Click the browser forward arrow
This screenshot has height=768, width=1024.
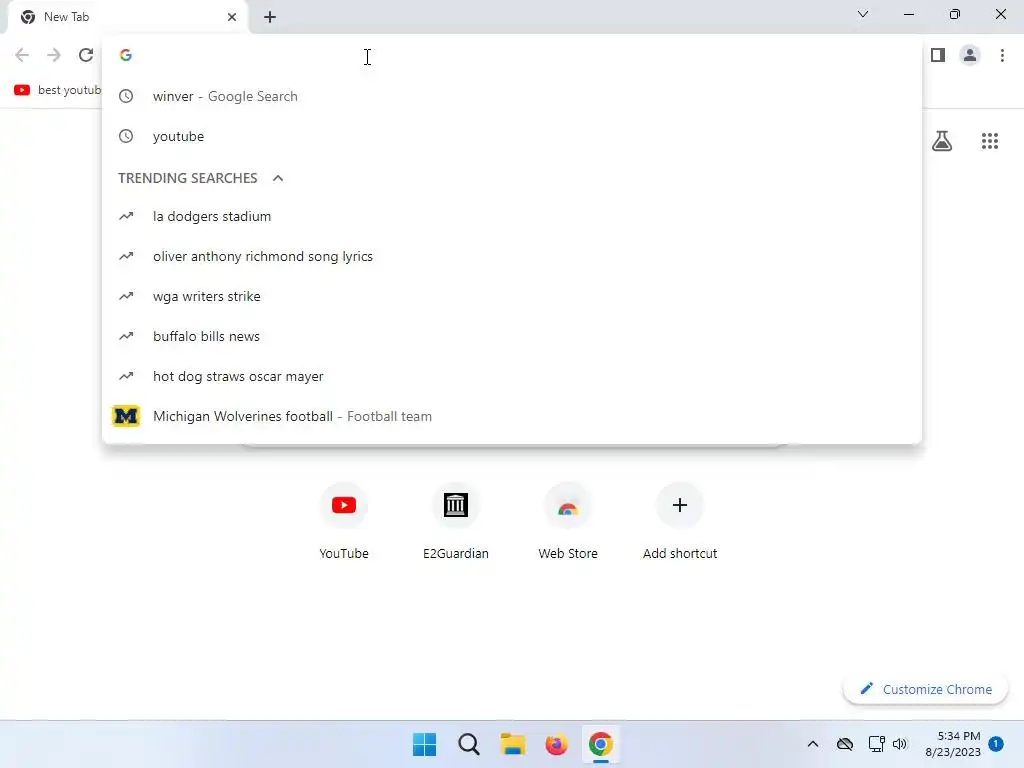click(54, 55)
